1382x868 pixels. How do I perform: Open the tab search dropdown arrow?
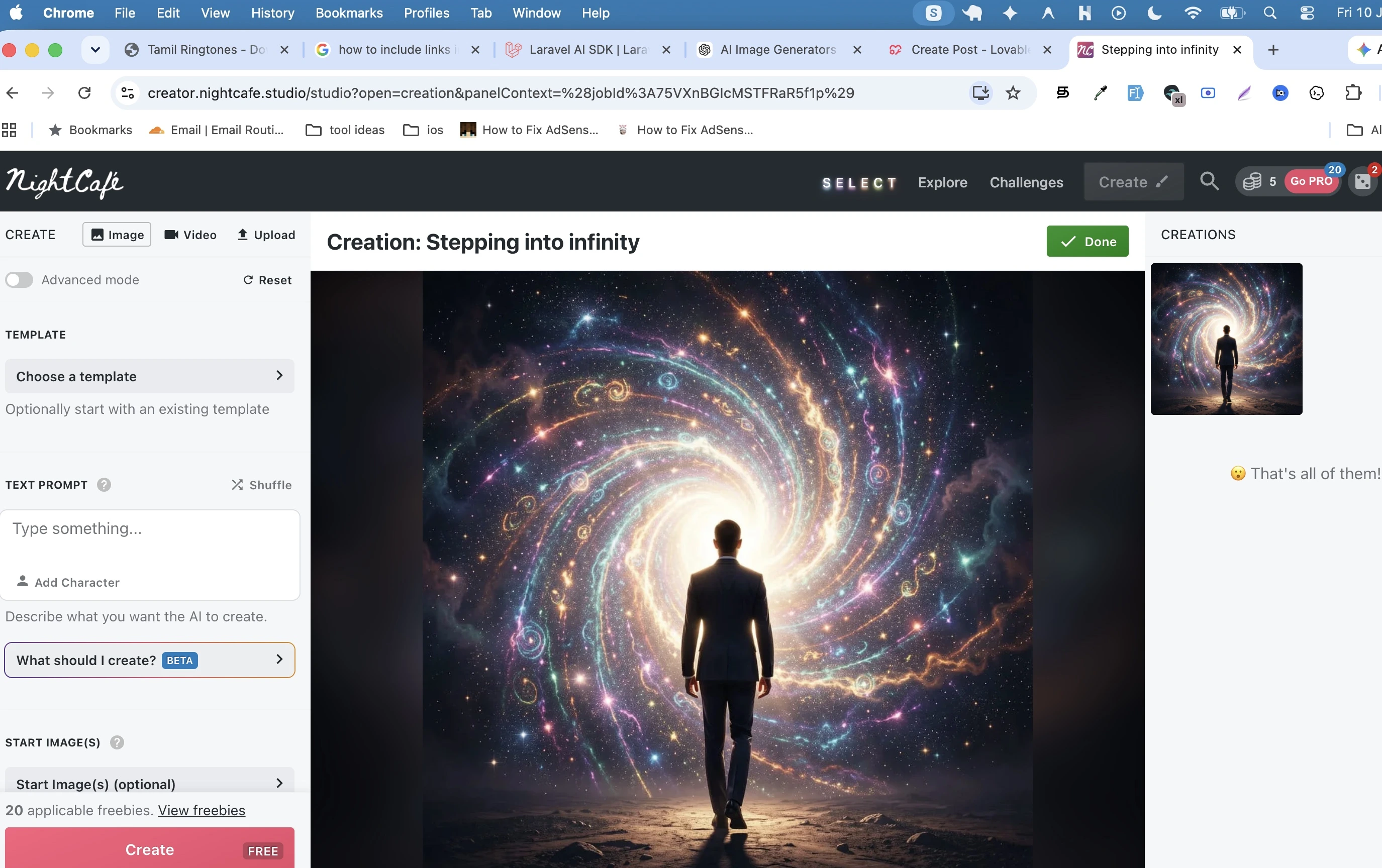click(95, 50)
